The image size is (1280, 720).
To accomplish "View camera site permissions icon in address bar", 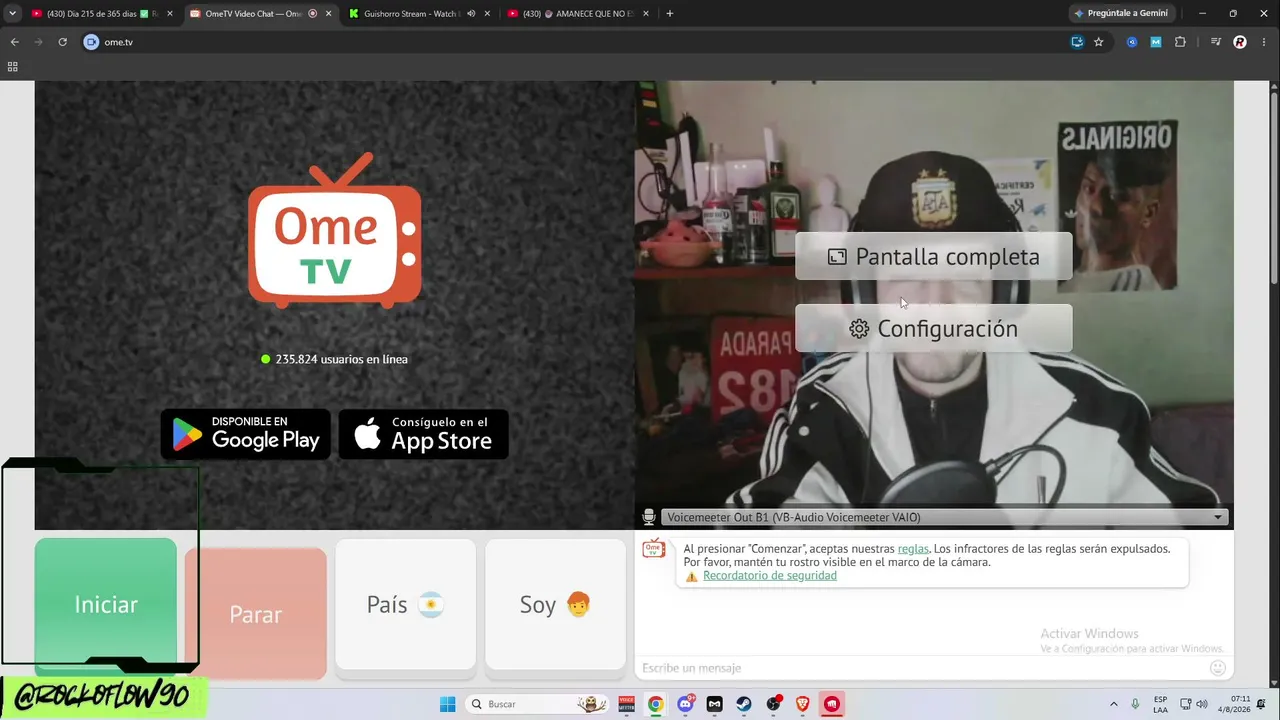I will (92, 42).
